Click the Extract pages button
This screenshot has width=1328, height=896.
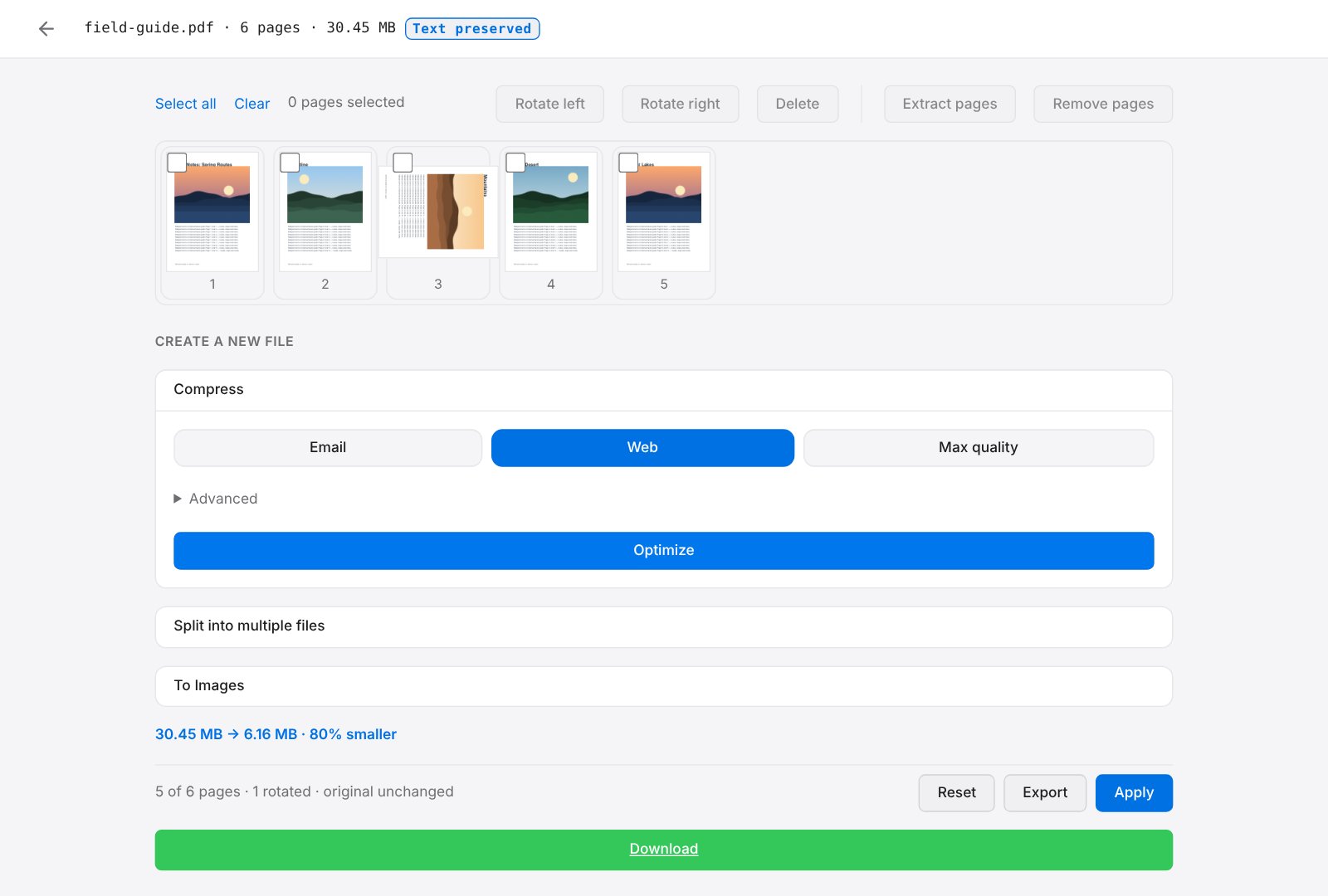coord(950,105)
